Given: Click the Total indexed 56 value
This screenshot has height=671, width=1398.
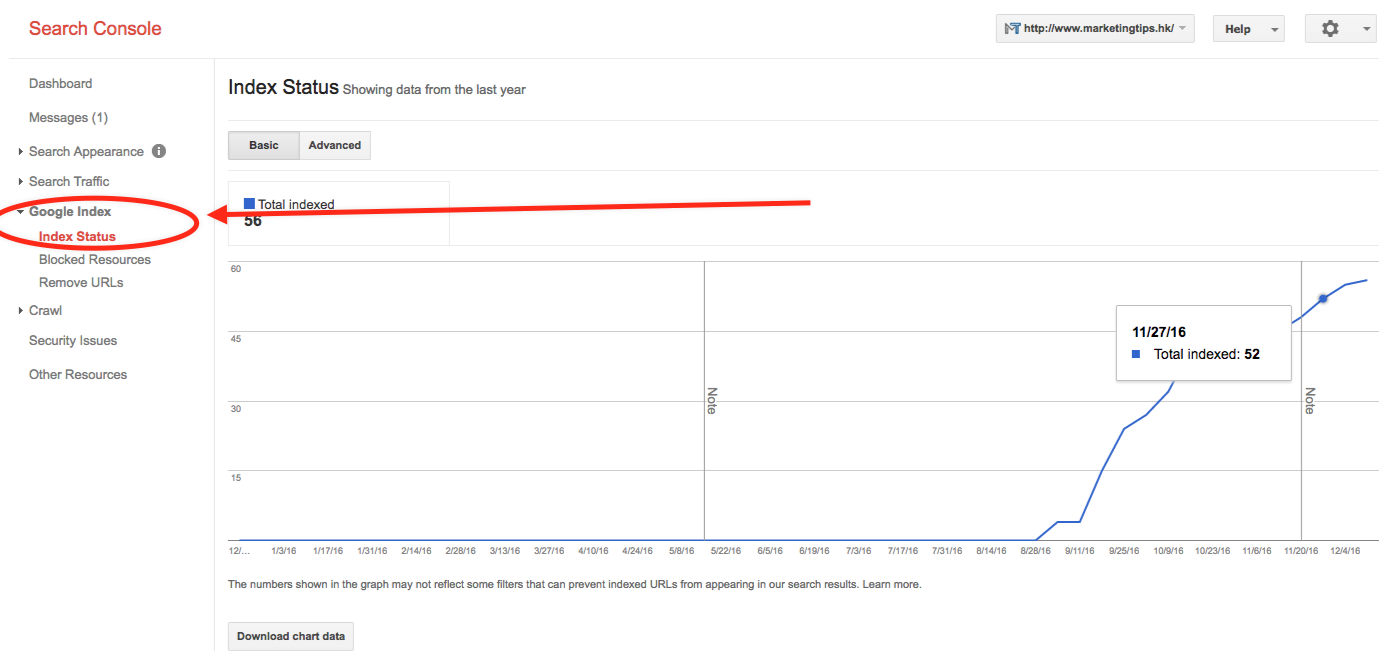Looking at the screenshot, I should click(x=253, y=221).
